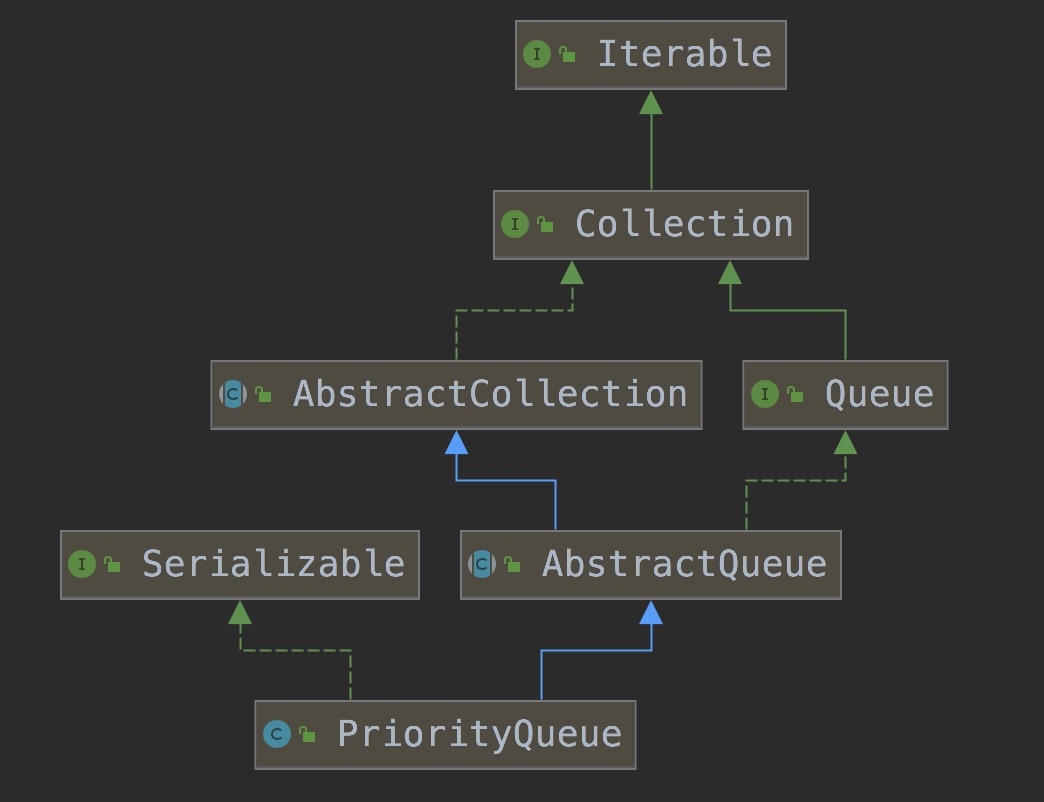Viewport: 1044px width, 802px height.
Task: Click the class icon on PriorityQueue node
Action: coord(277,735)
